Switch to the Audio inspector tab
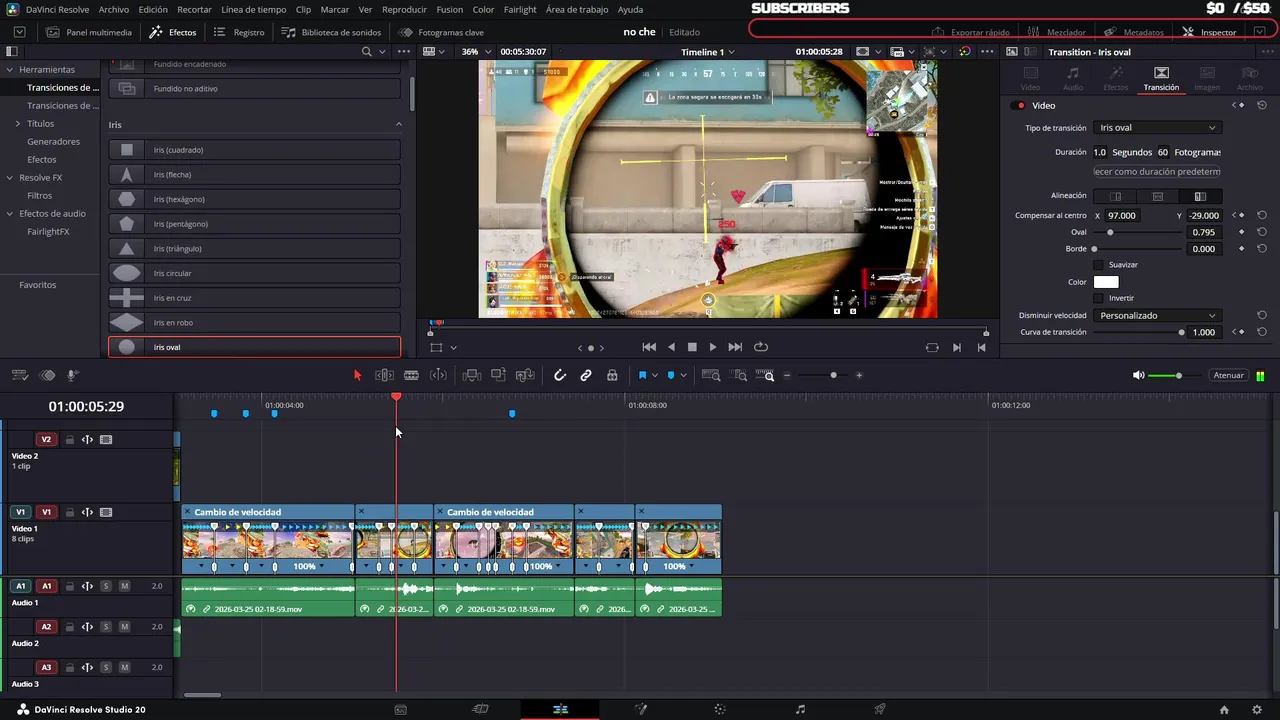Screen dimensions: 1280x720 point(1073,78)
